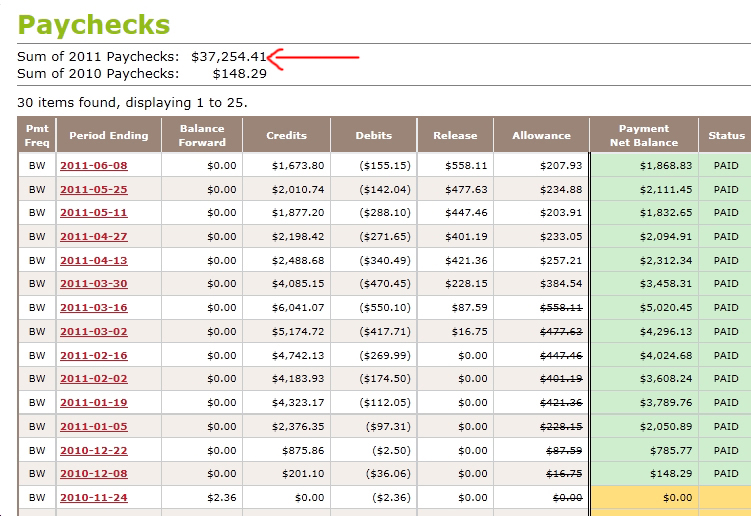Click the Allowance column header
This screenshot has height=516, width=751.
point(541,136)
